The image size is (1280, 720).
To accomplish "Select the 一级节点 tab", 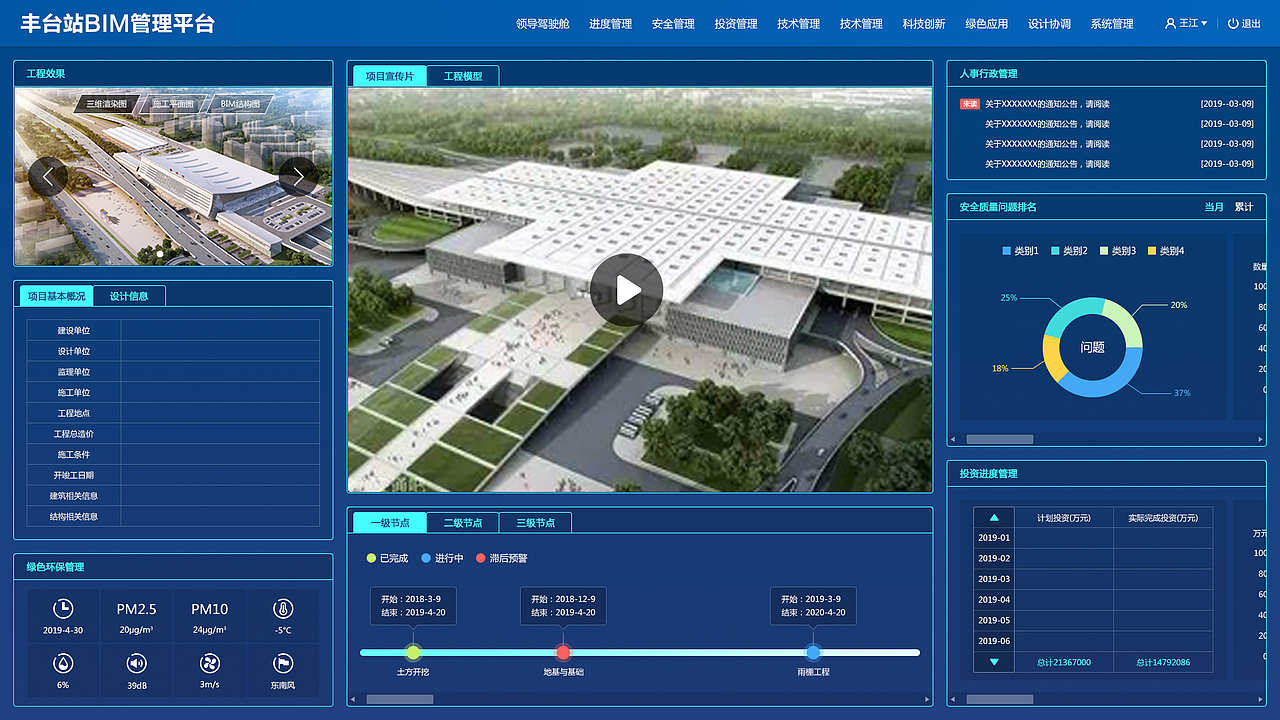I will point(390,522).
